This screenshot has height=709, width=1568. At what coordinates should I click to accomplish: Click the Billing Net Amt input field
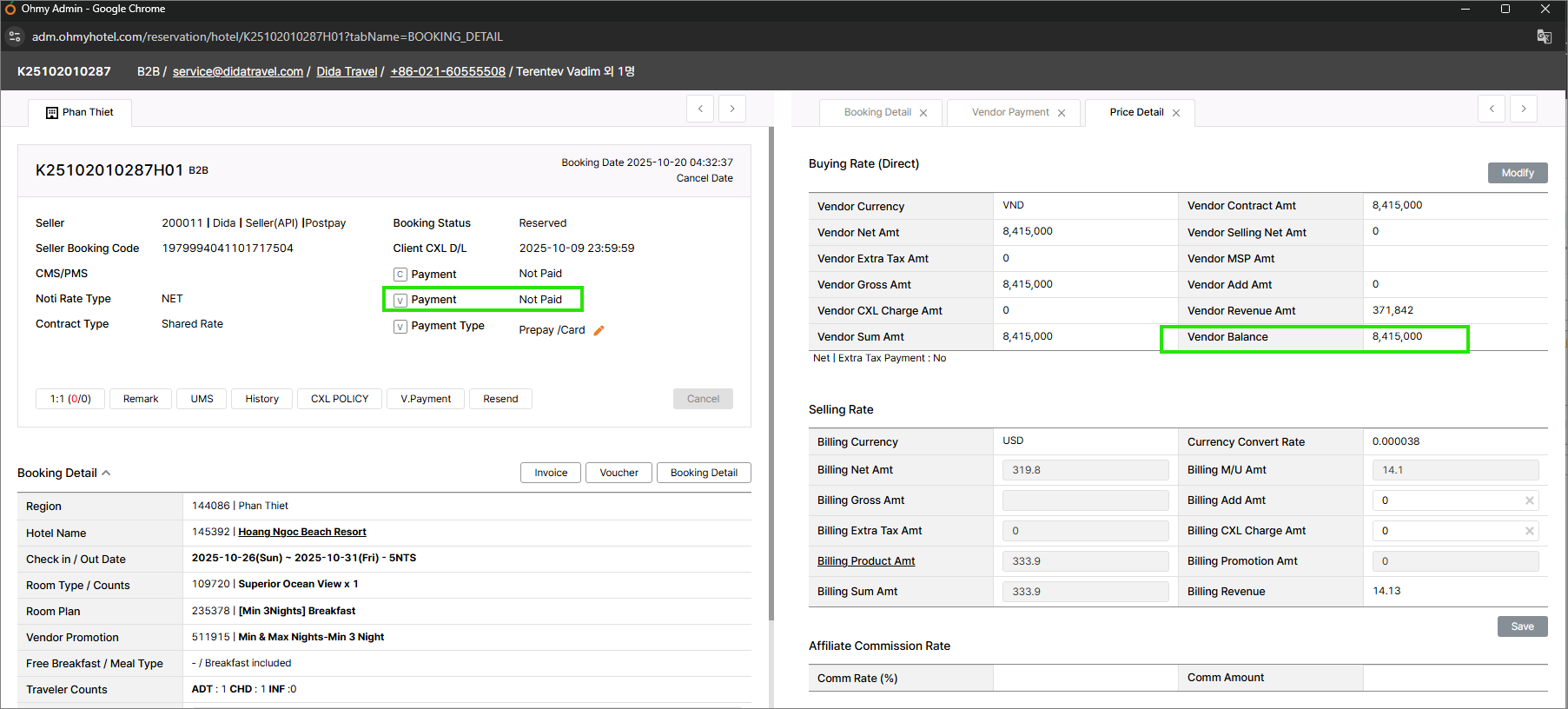(1085, 470)
